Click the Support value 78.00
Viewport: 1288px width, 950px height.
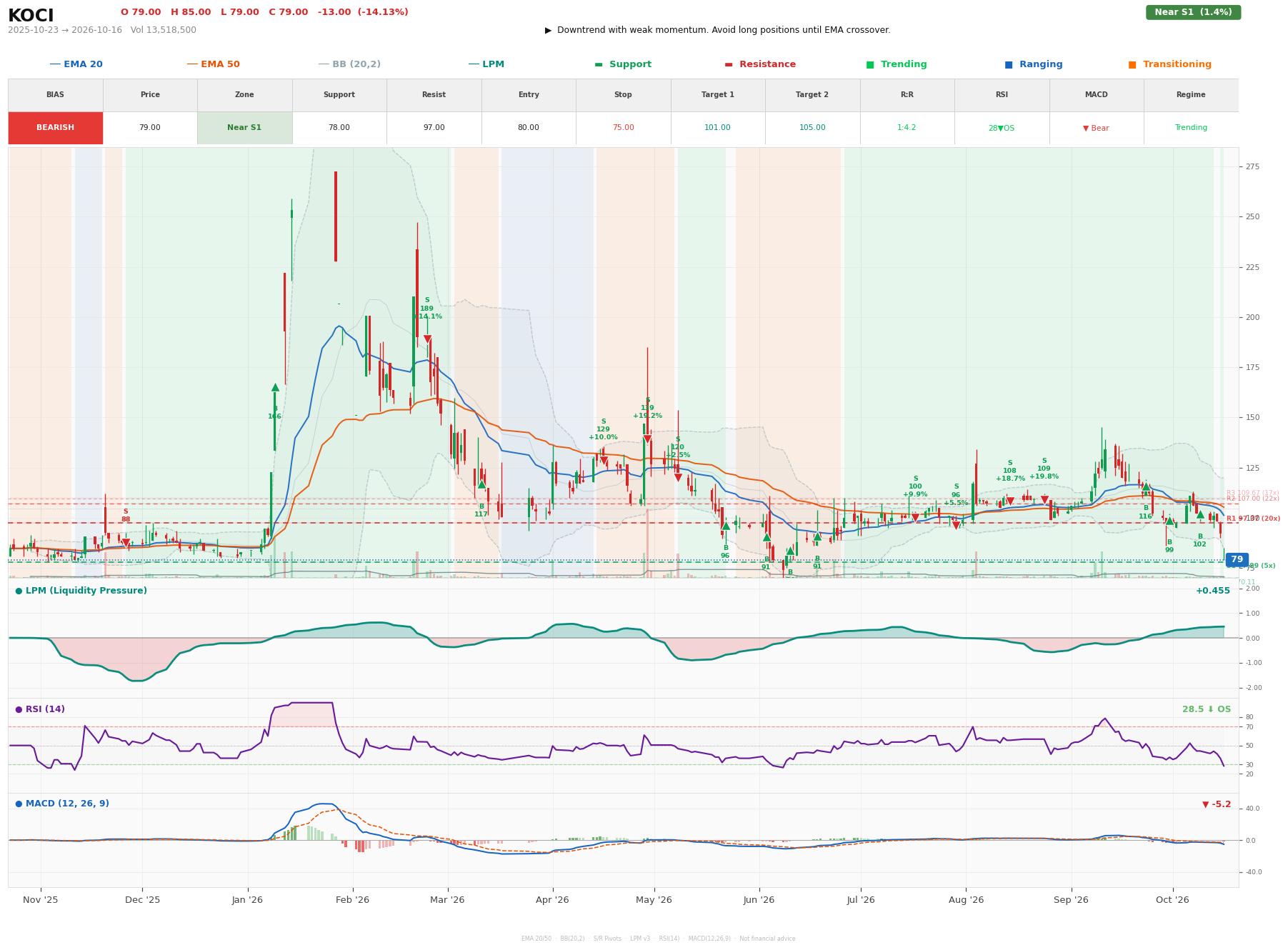[339, 128]
